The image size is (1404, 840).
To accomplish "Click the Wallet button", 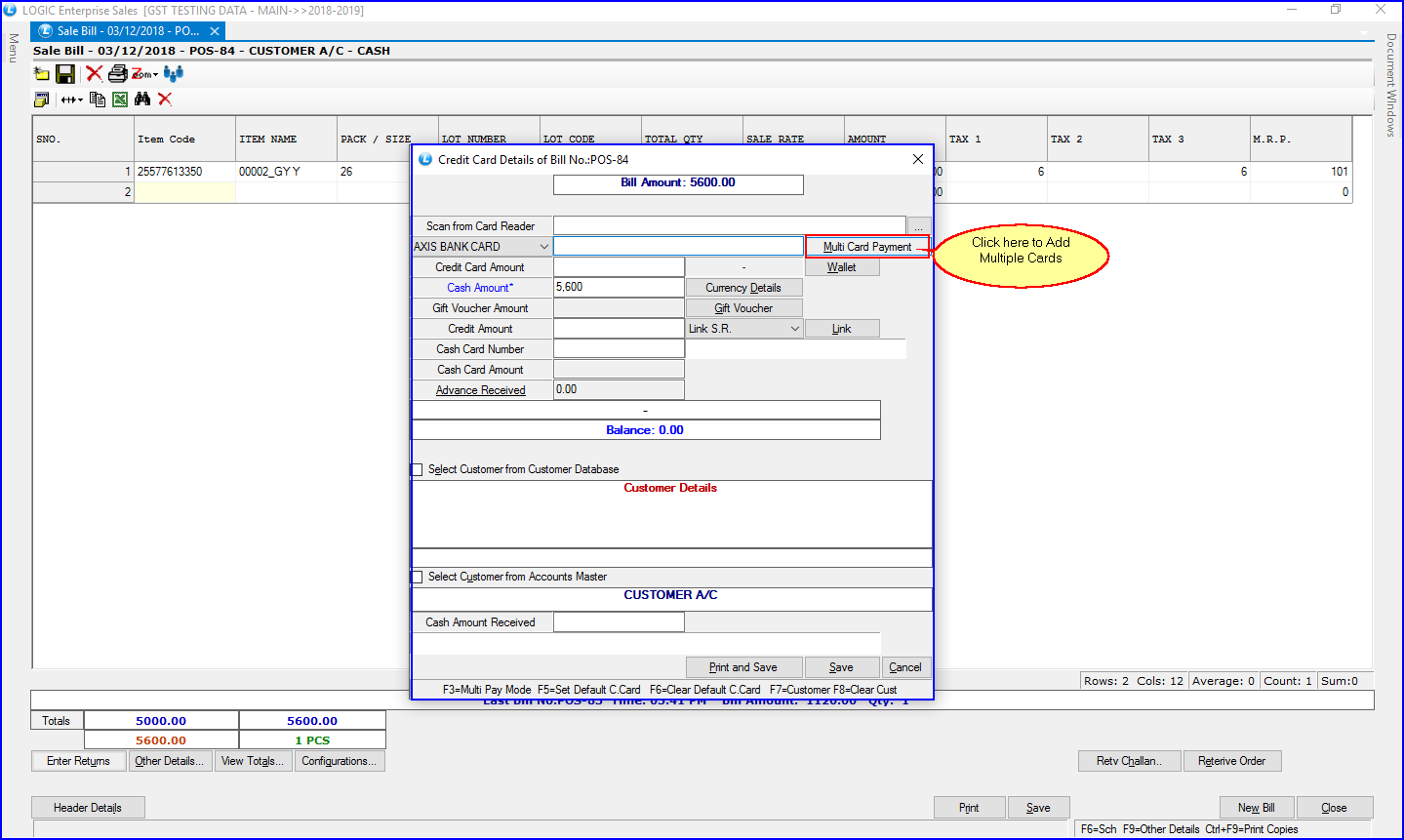I will click(x=842, y=267).
